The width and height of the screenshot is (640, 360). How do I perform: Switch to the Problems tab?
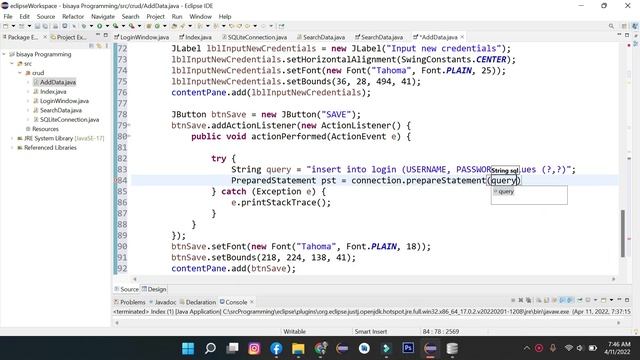point(130,302)
